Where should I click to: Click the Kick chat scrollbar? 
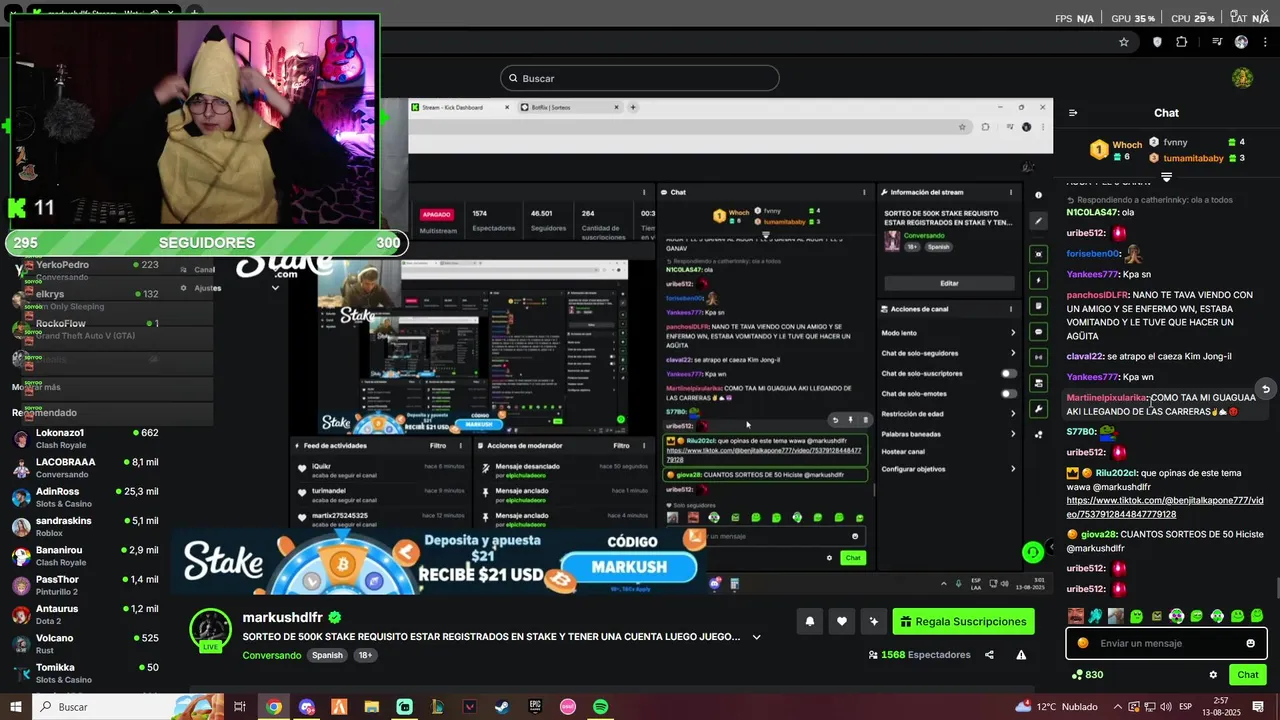point(1276,588)
